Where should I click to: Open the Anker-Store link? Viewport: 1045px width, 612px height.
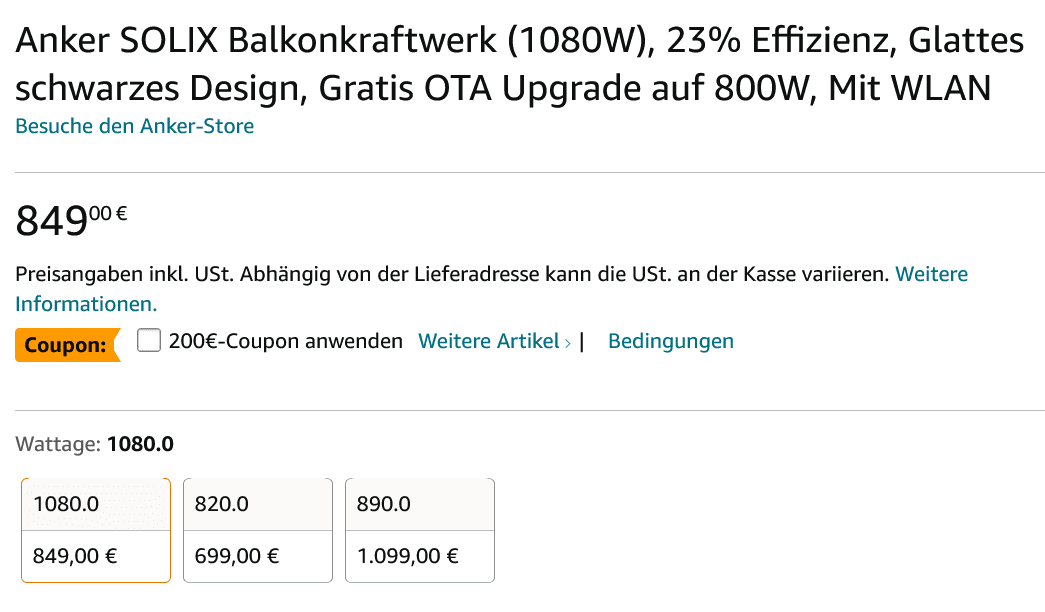click(134, 126)
